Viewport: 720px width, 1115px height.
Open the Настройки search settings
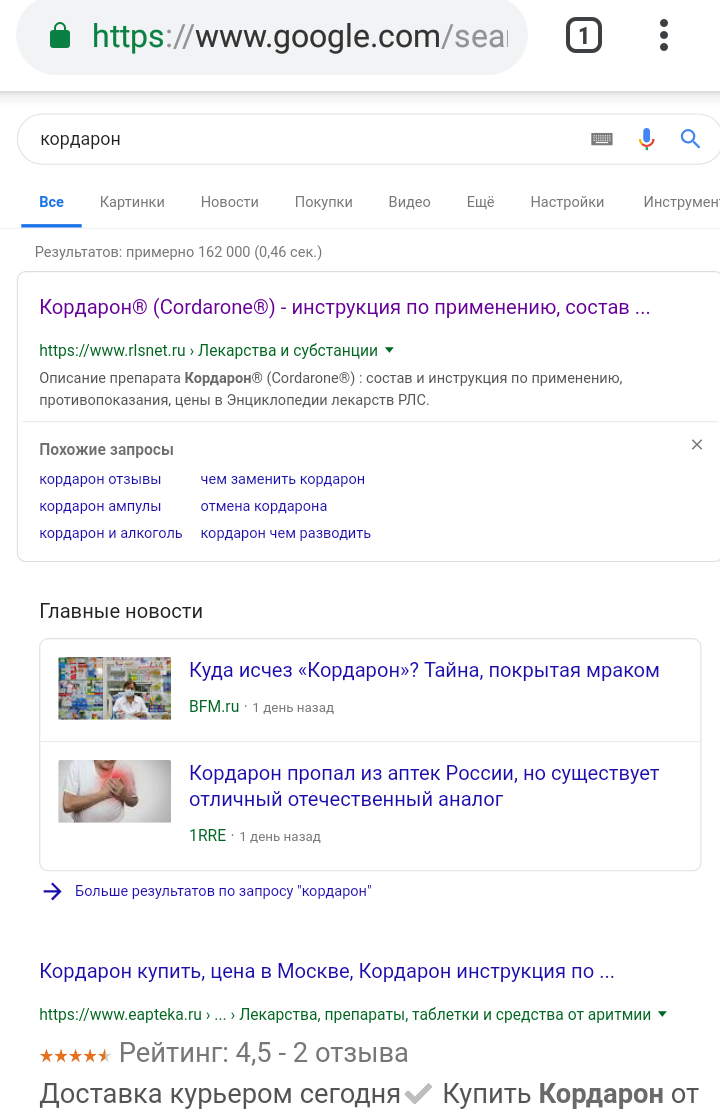coord(567,202)
